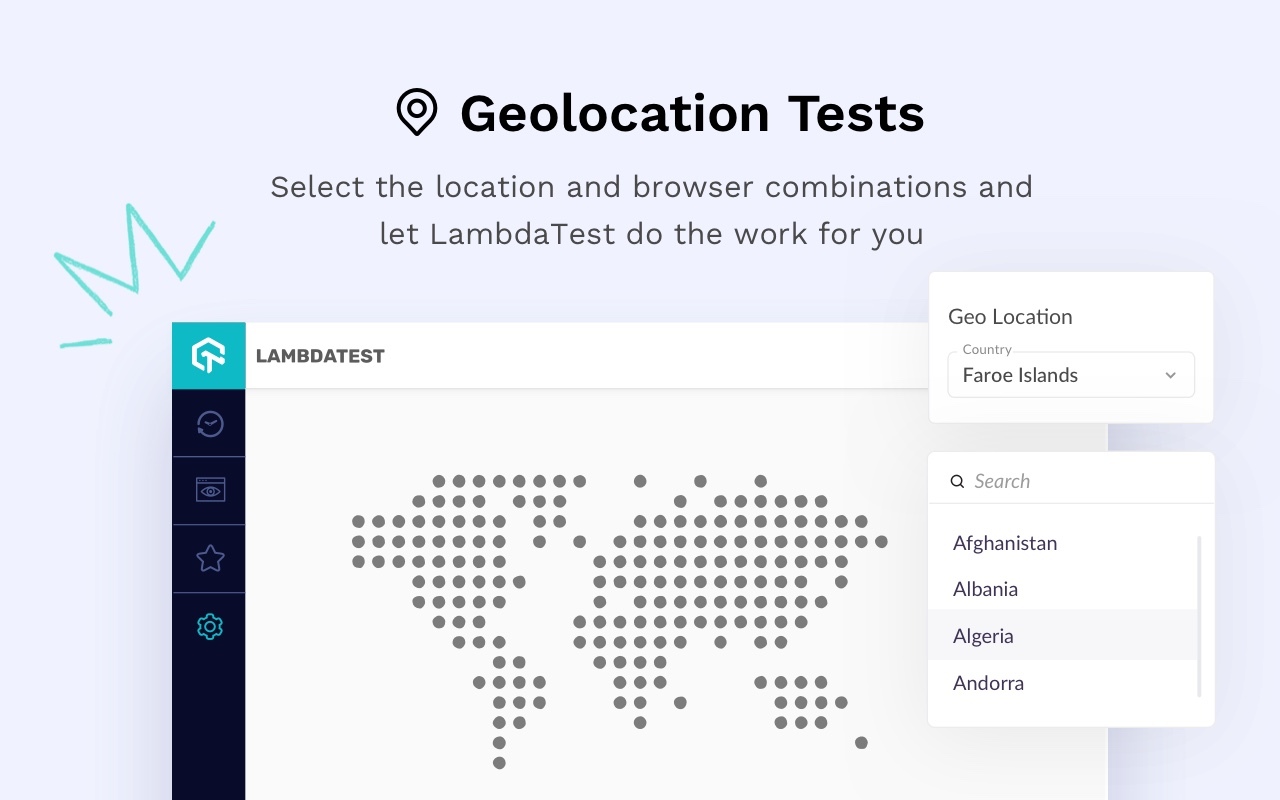Viewport: 1280px width, 800px height.
Task: Expand the country selector chevron arrow
Action: coord(1170,375)
